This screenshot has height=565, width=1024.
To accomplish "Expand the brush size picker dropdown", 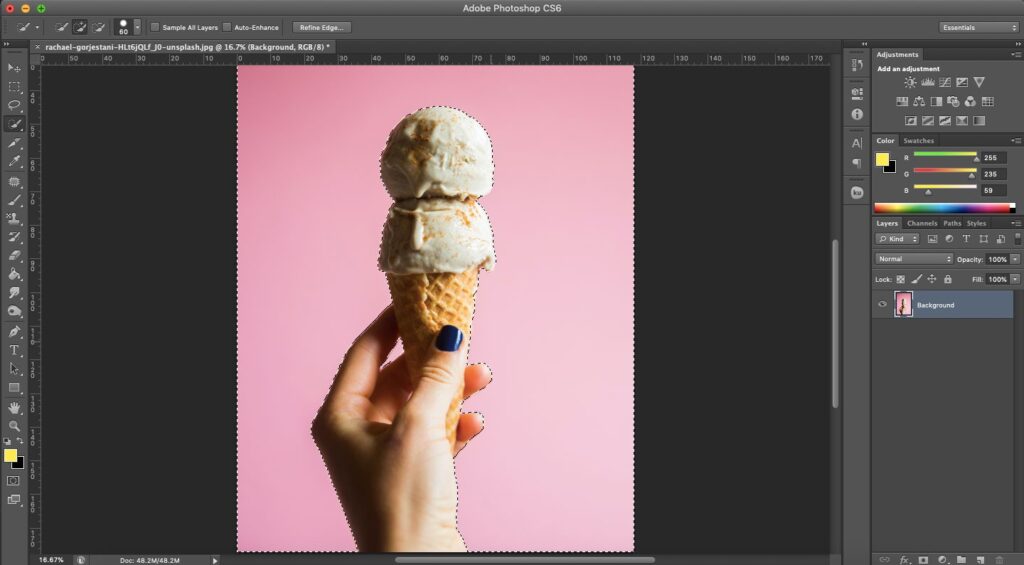I will click(137, 27).
